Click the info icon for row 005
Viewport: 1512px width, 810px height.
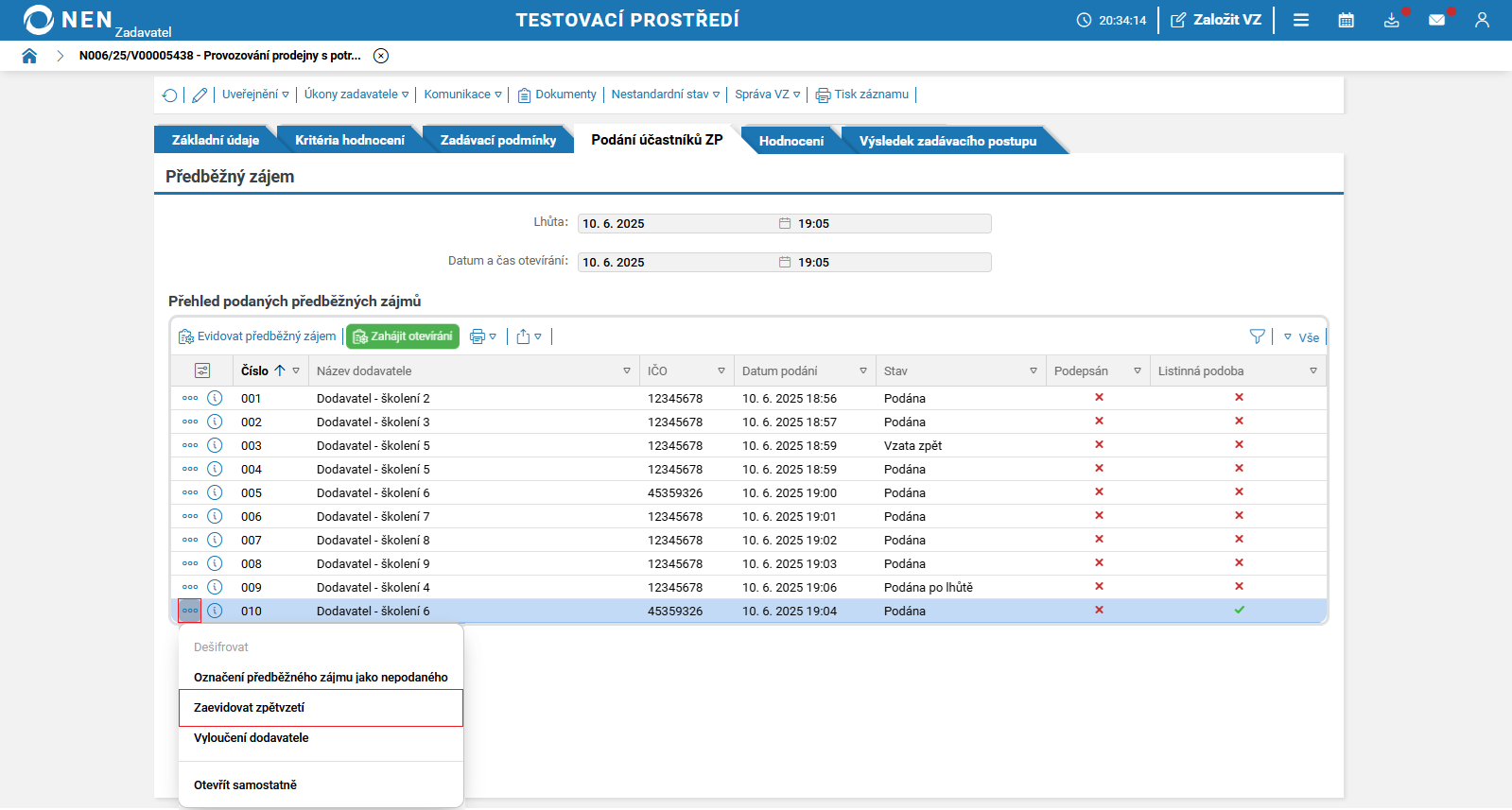coord(215,492)
